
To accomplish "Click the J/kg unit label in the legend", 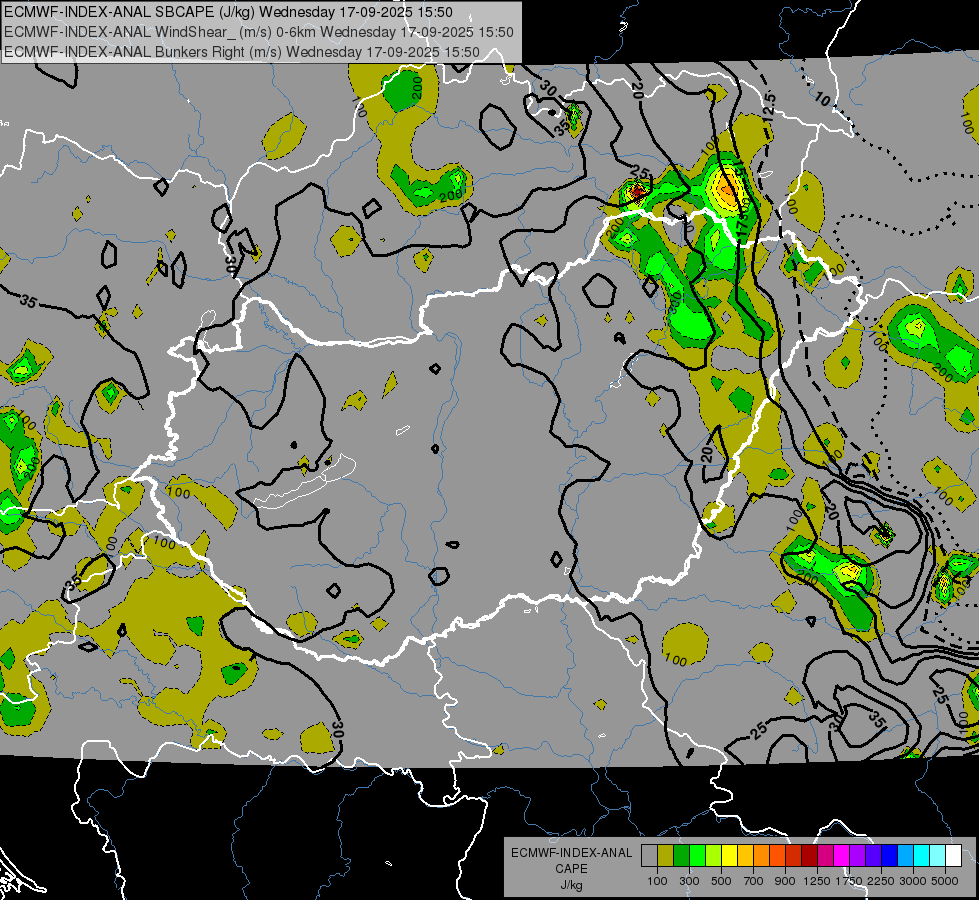I will click(x=571, y=885).
